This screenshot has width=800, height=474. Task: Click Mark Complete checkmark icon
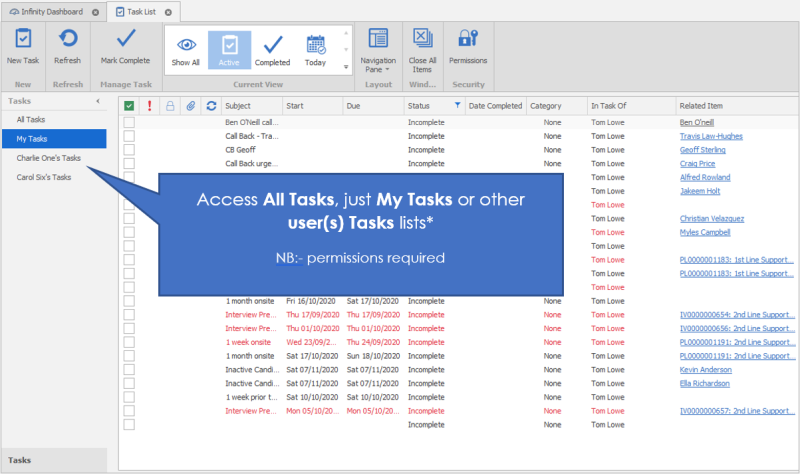pos(126,40)
